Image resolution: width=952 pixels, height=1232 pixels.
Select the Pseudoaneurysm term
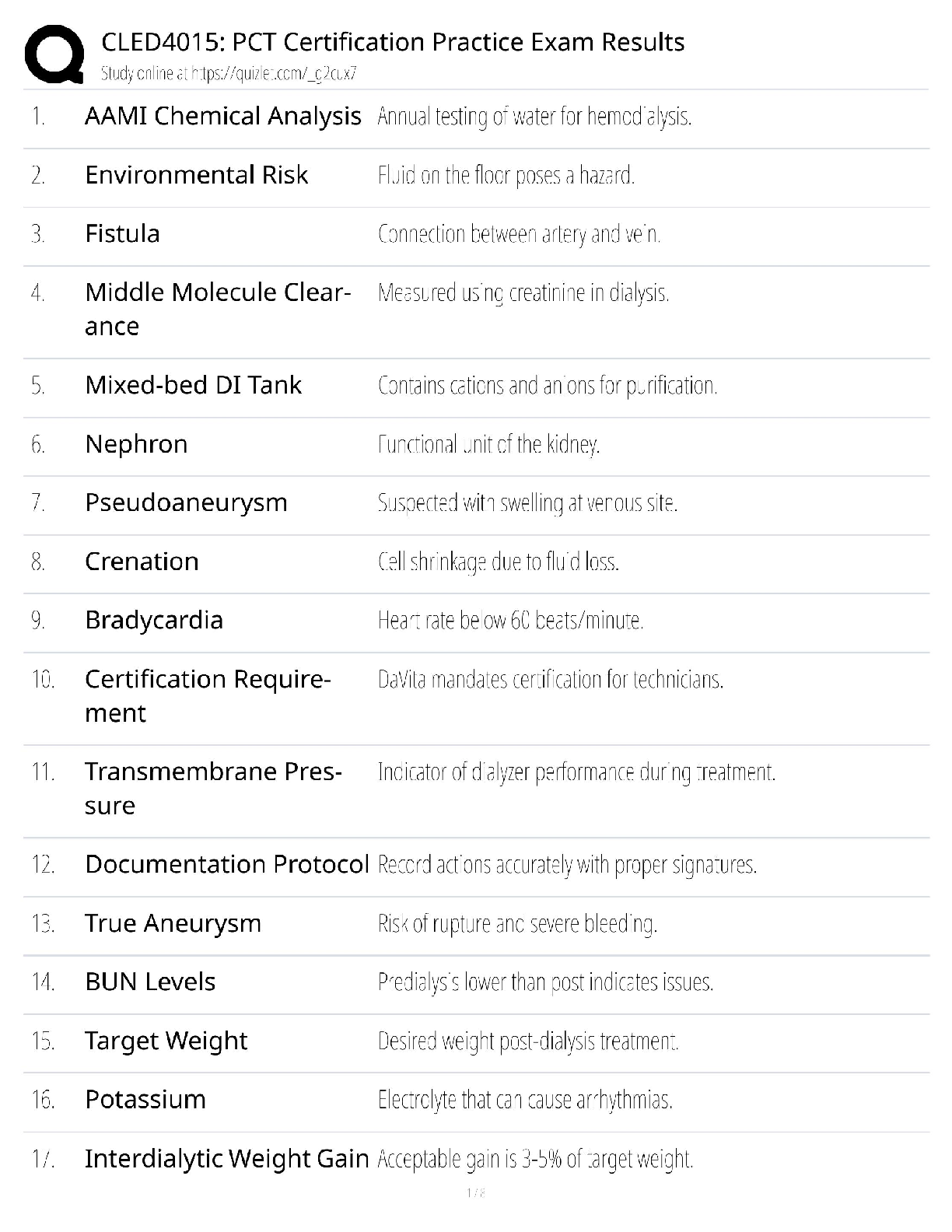pyautogui.click(x=186, y=502)
